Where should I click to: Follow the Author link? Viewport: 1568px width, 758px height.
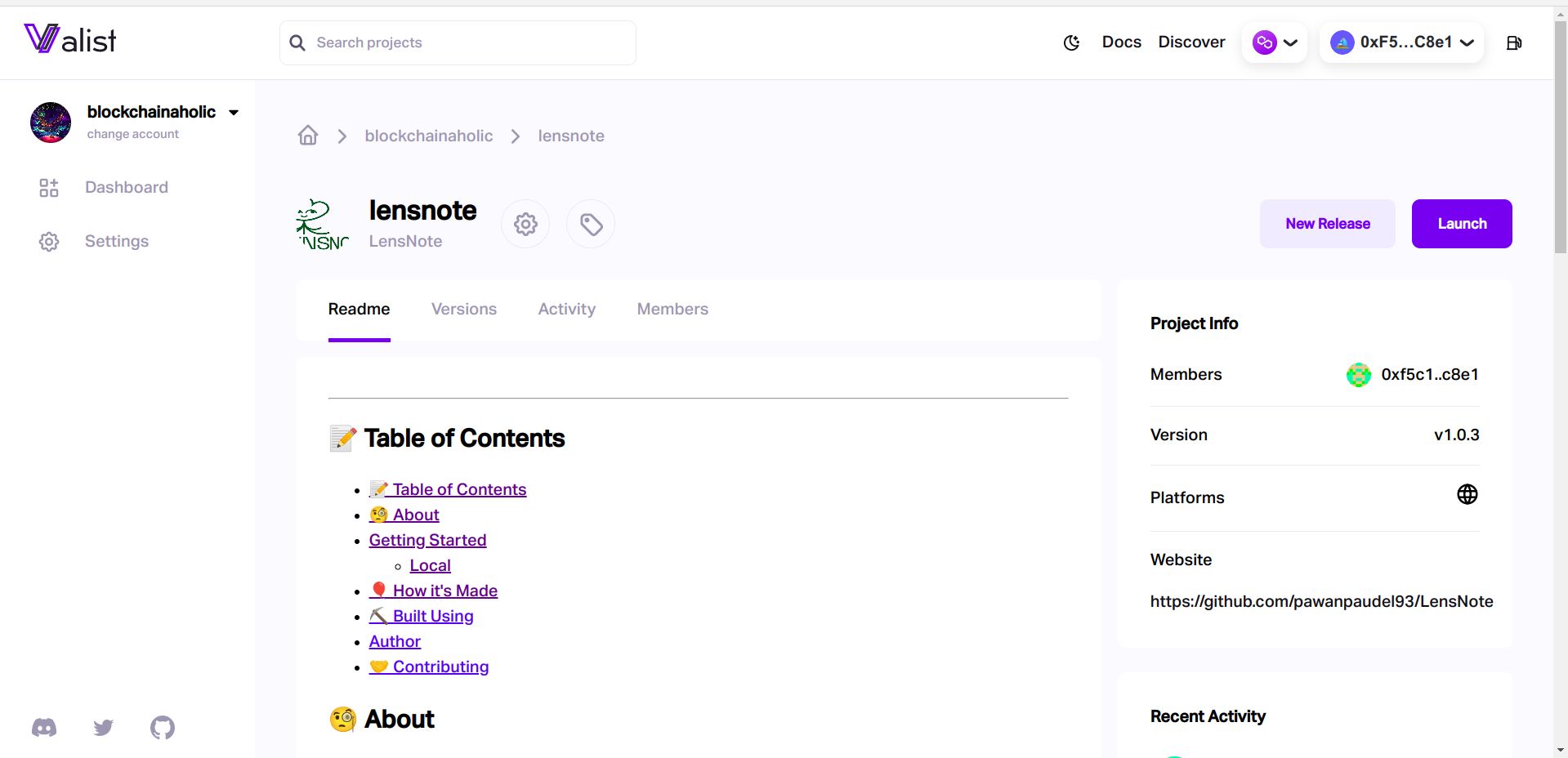coord(395,641)
